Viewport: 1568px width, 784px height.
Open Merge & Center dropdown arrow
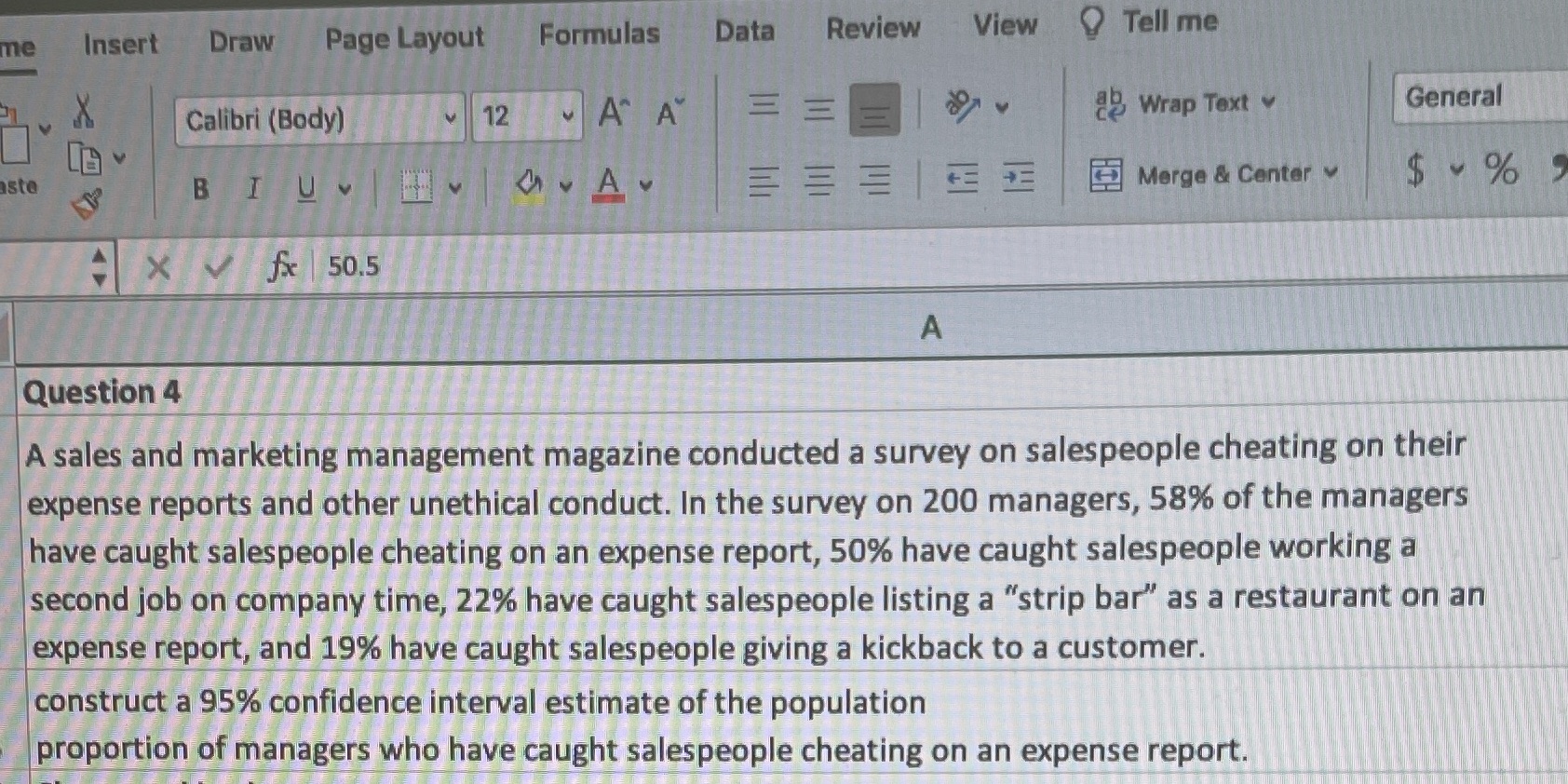1331,172
